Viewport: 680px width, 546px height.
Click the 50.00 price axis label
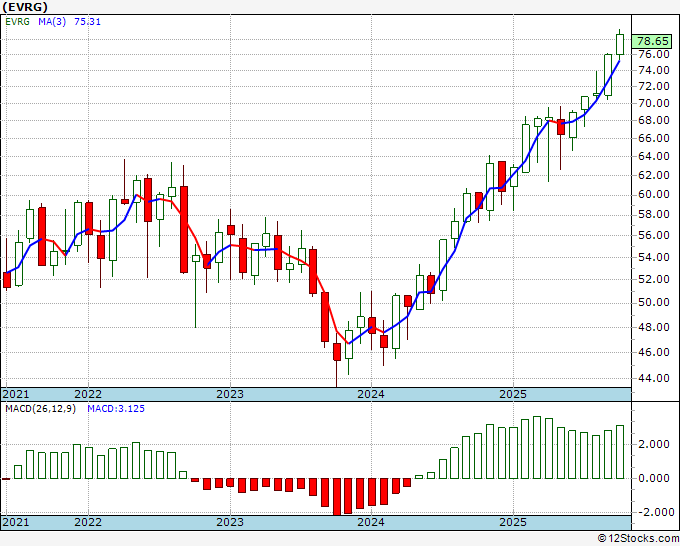click(x=654, y=302)
